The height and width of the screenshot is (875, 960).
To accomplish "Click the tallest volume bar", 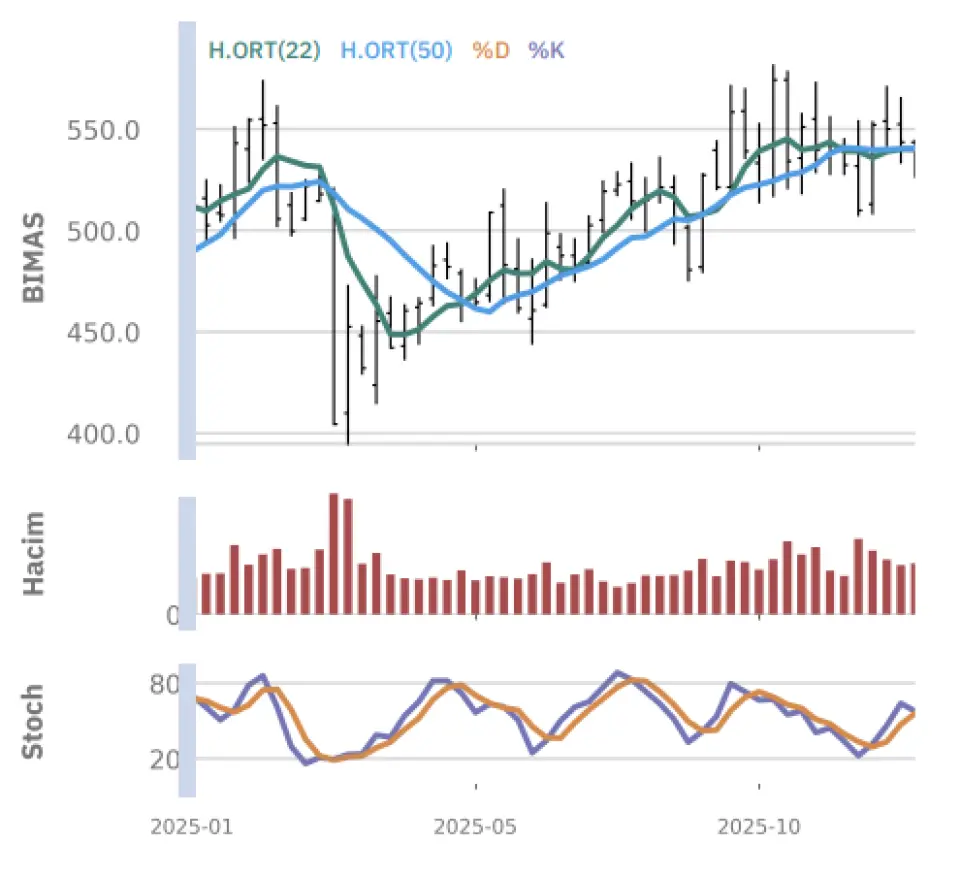I will [334, 553].
